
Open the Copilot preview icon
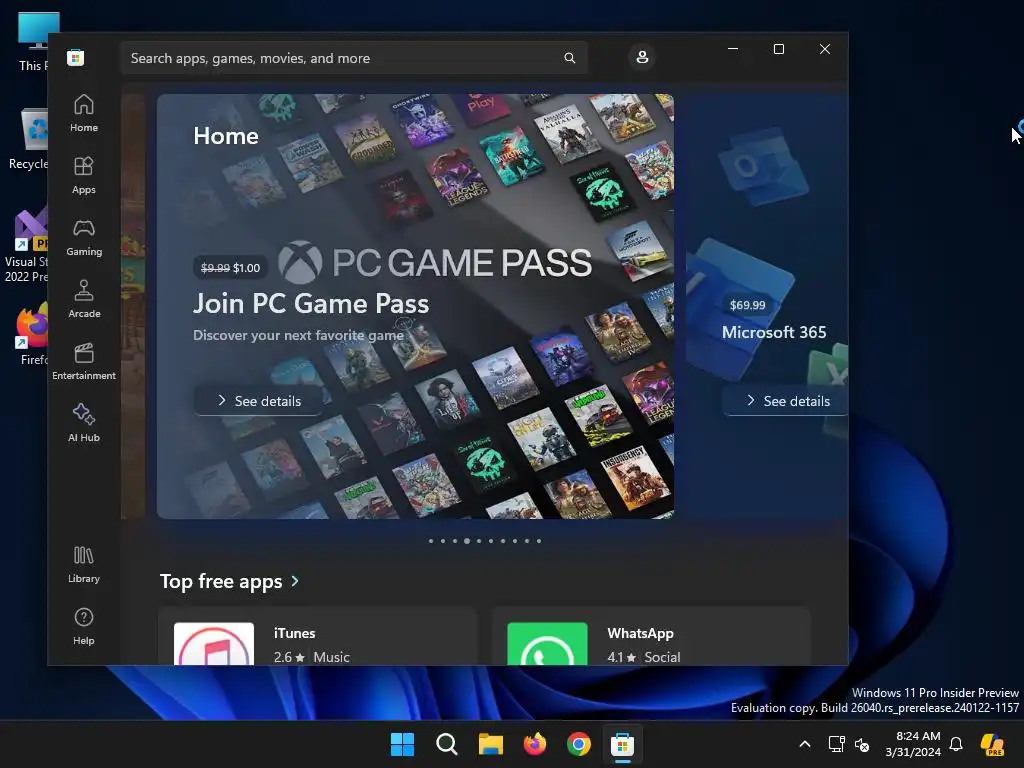tap(993, 744)
